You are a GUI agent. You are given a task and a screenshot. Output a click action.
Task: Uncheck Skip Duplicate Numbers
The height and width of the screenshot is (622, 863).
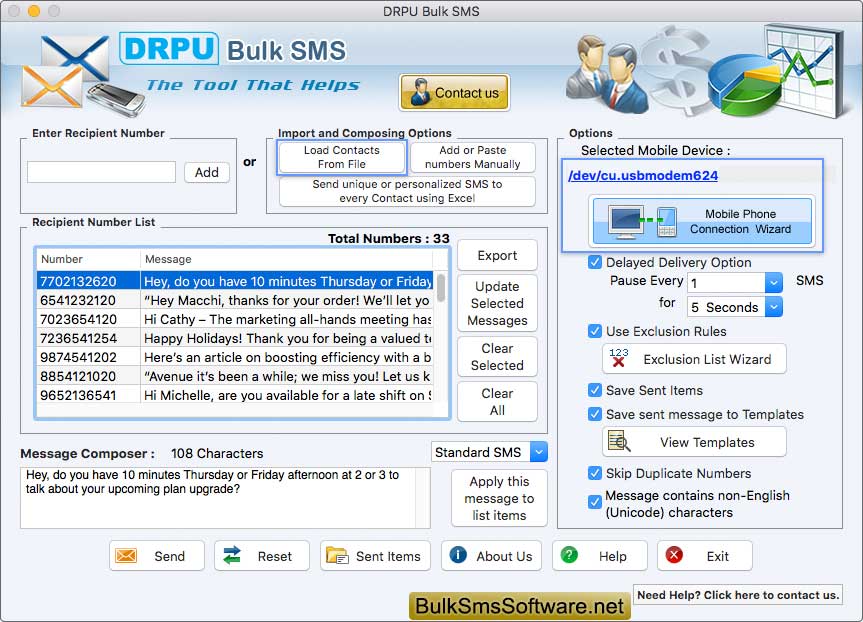(594, 473)
